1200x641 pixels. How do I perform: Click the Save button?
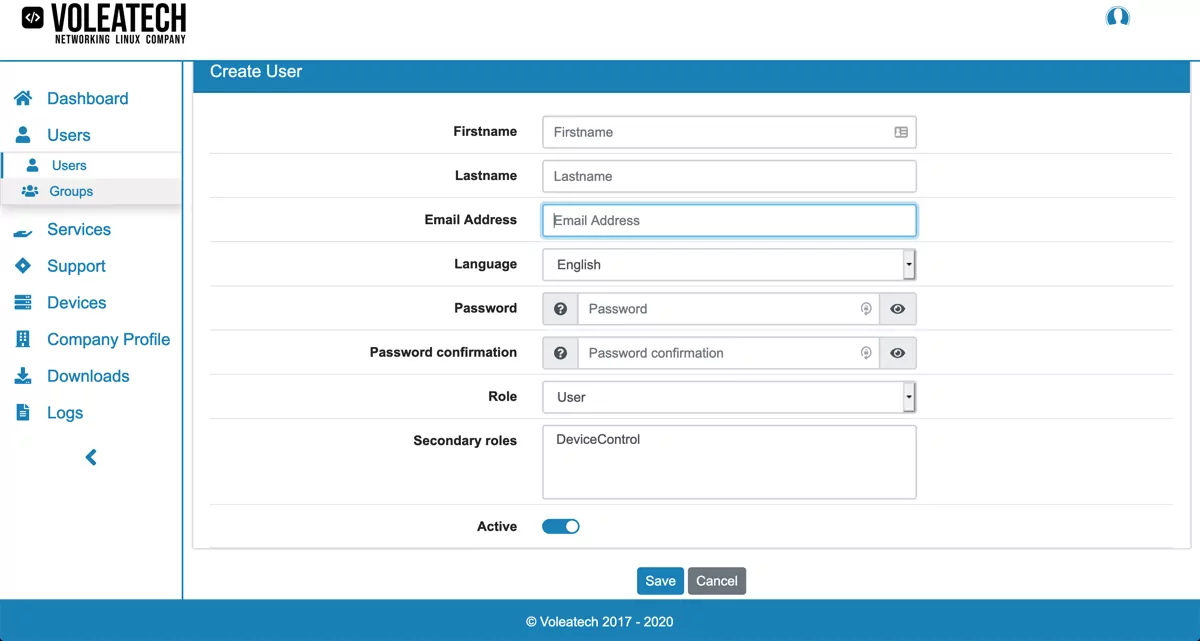pos(660,580)
